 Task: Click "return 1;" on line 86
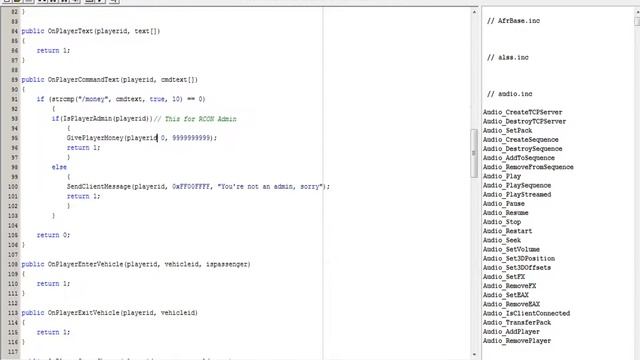[53, 51]
